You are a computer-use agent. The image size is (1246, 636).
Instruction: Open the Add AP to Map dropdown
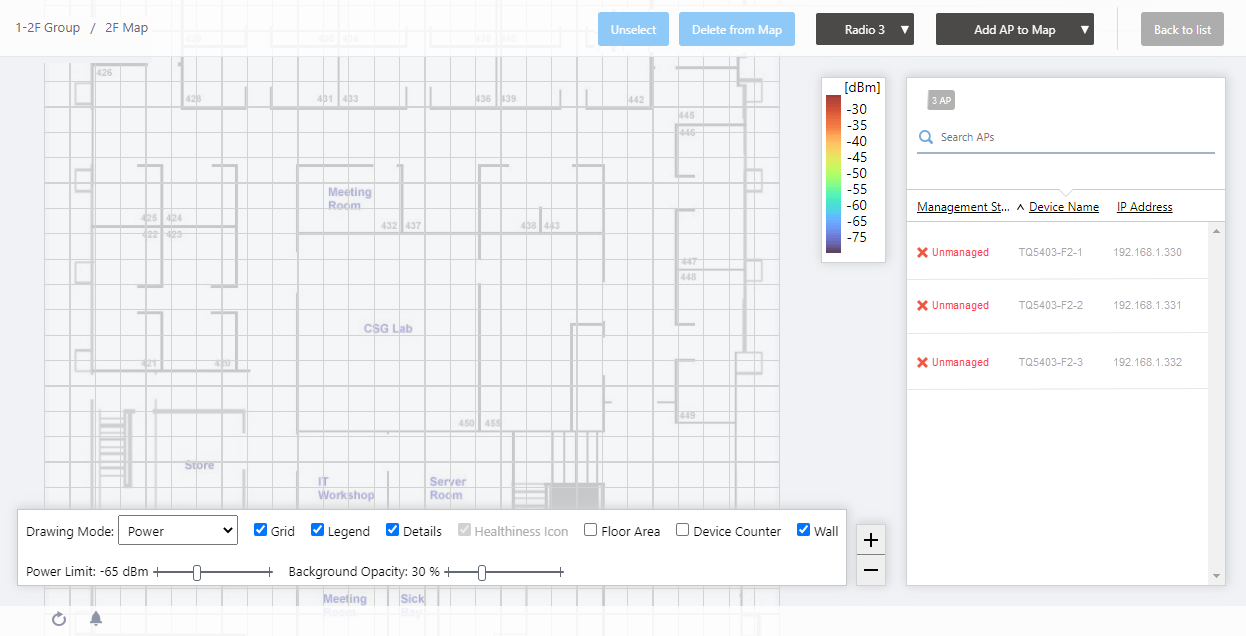coord(1014,30)
